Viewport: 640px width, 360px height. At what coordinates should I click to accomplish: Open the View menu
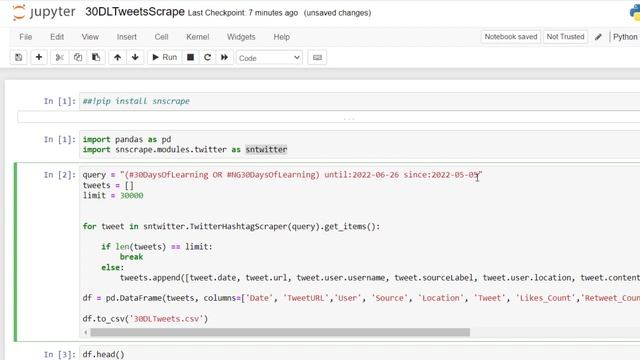click(x=90, y=37)
